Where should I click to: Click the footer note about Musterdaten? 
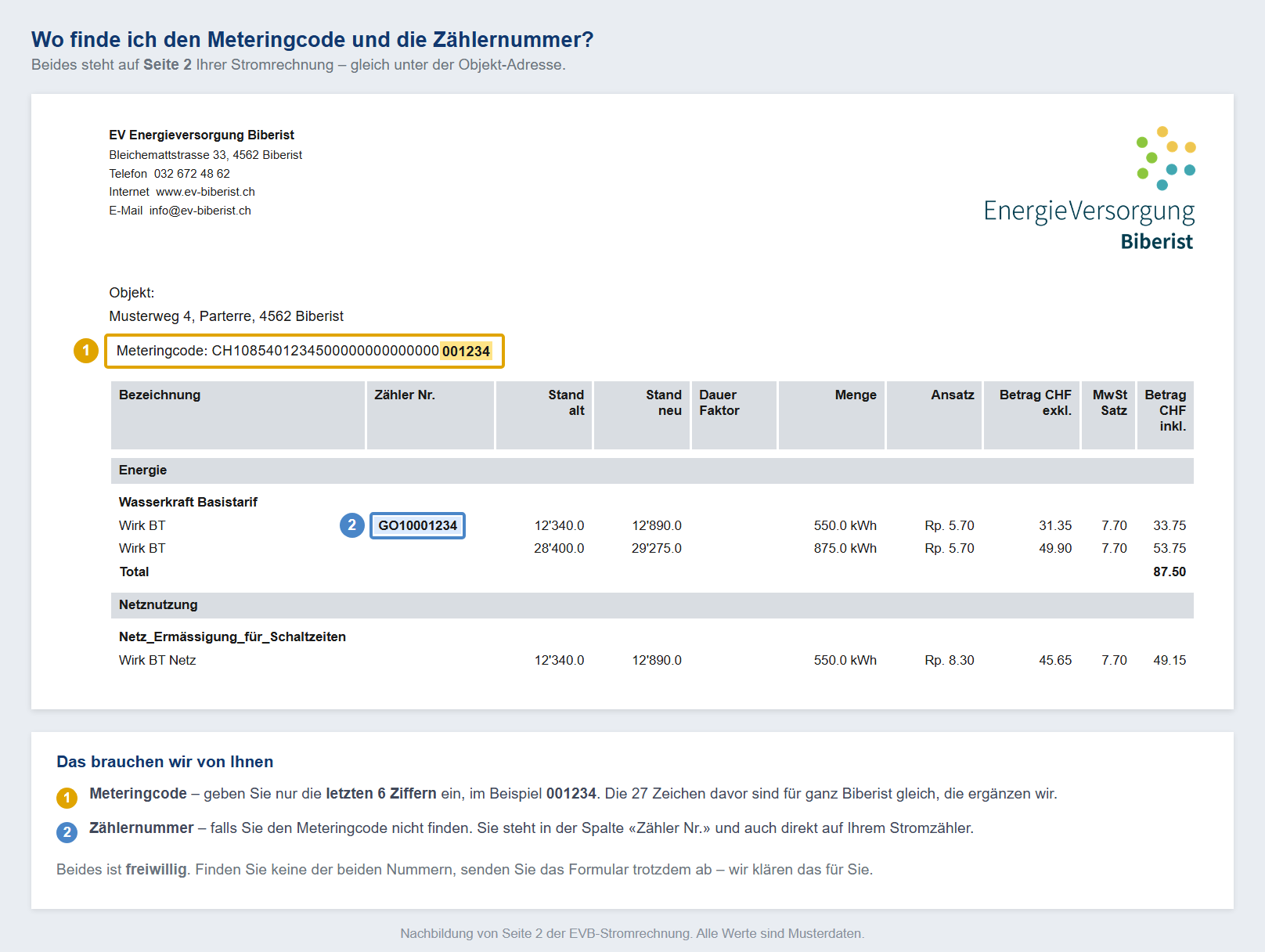pyautogui.click(x=632, y=933)
